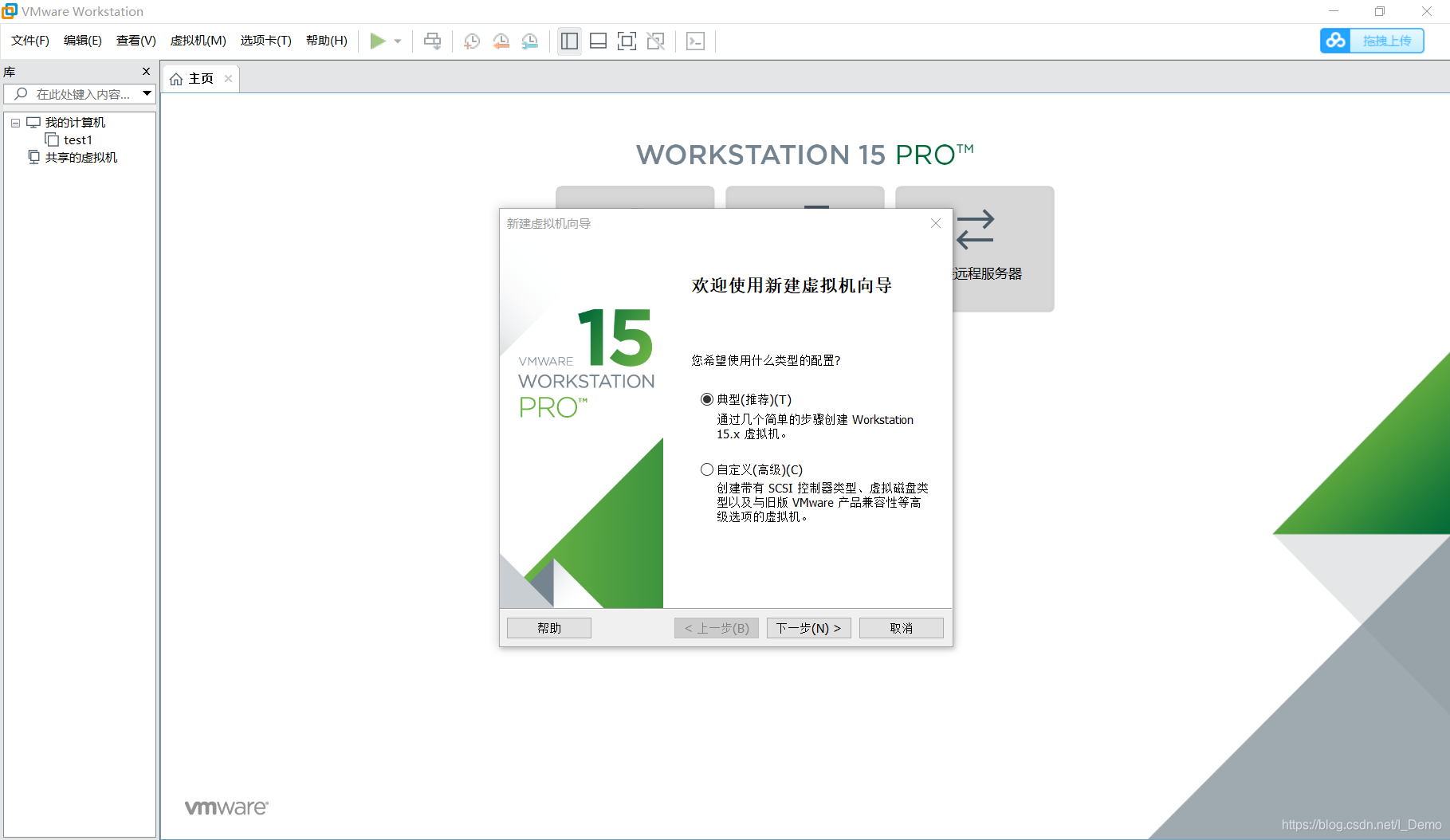Select 共享的虚拟机 tree item

pyautogui.click(x=81, y=158)
